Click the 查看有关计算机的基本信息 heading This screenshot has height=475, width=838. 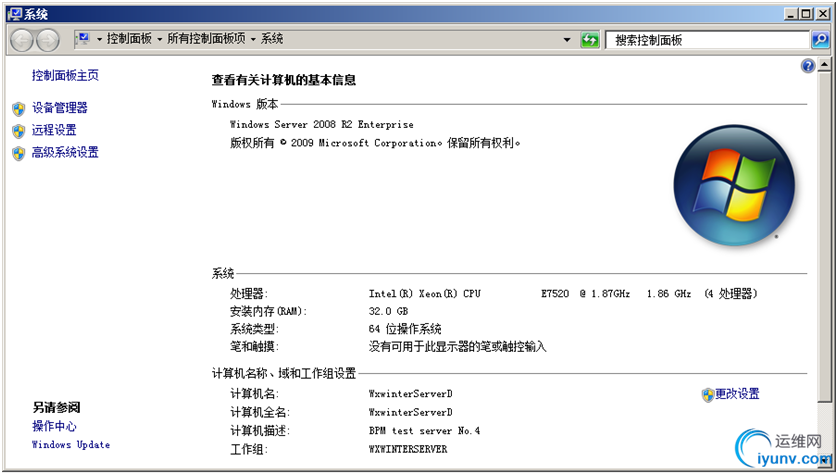[x=283, y=80]
